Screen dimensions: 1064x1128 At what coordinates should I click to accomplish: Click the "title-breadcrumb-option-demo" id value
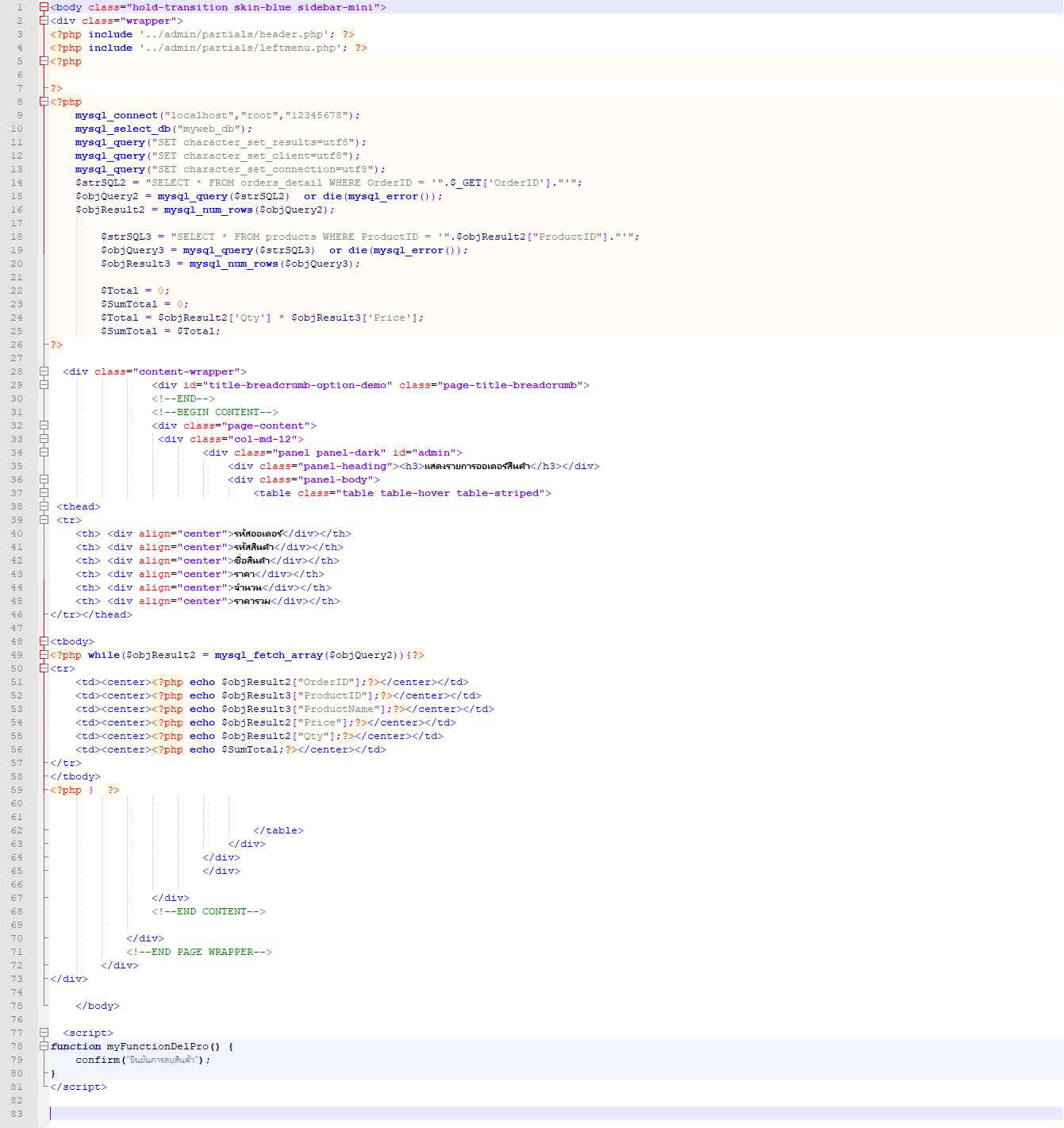tap(298, 385)
